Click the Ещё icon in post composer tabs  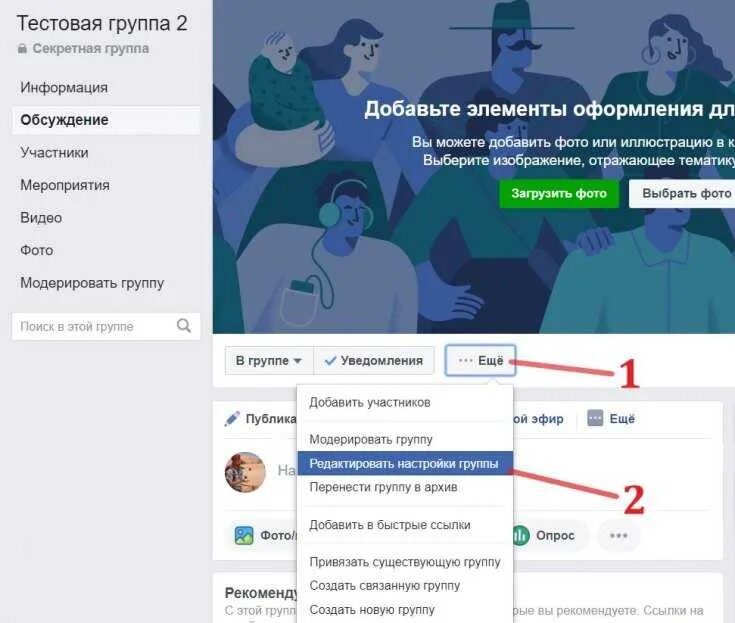pyautogui.click(x=595, y=418)
